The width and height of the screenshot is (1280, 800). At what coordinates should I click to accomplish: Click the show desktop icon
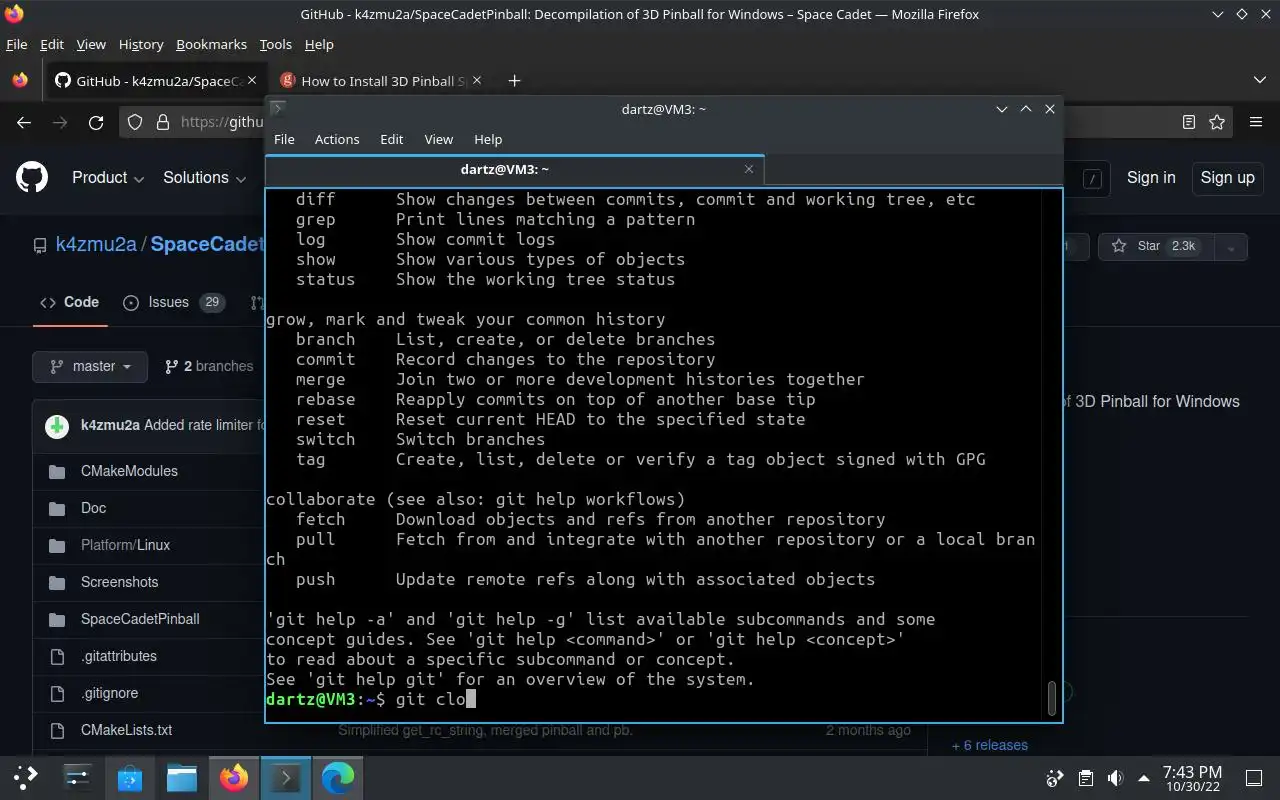(x=1254, y=778)
